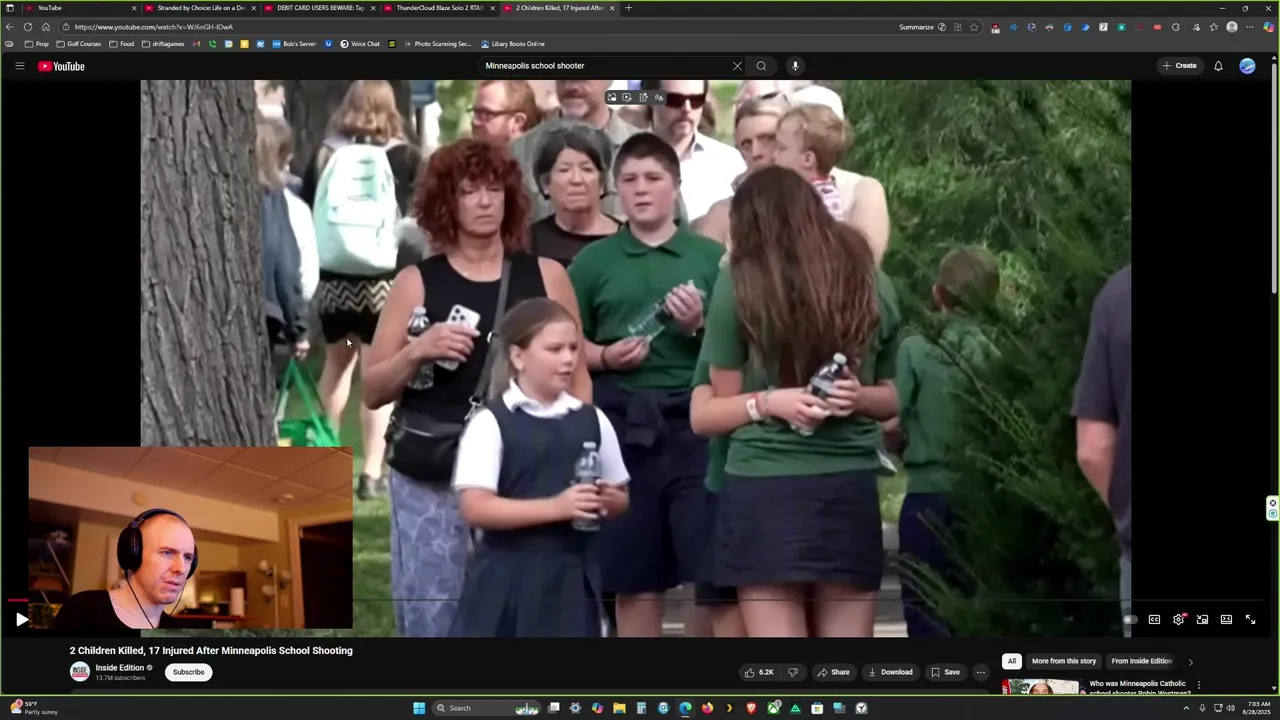Open the YouTube hamburger guide menu
1280x720 pixels.
[19, 66]
